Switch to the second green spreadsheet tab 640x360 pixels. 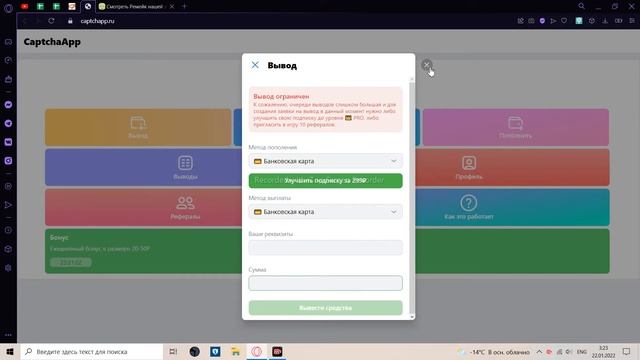[x=56, y=6]
